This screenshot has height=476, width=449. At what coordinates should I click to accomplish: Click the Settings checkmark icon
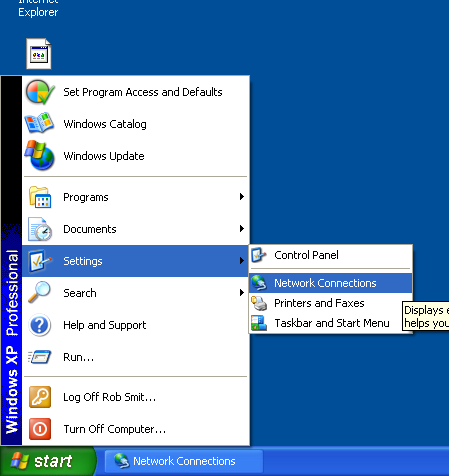click(40, 261)
